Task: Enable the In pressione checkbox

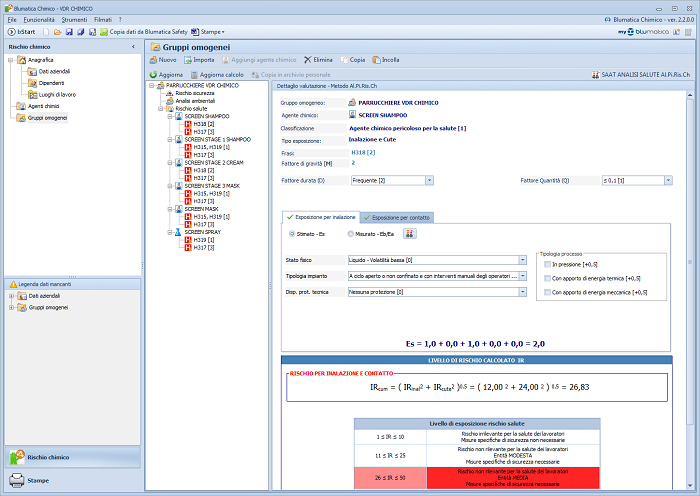Action: [x=546, y=264]
